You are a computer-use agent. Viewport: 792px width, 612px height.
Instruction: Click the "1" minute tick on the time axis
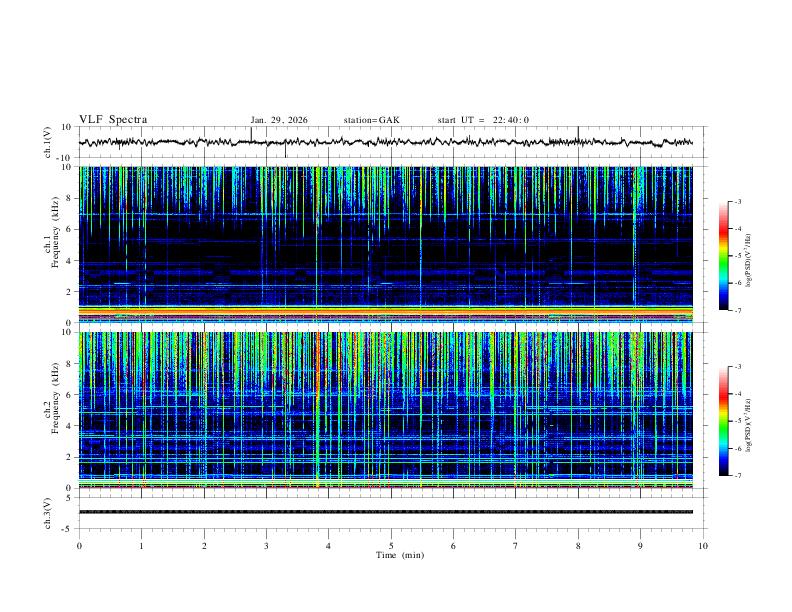pos(141,546)
